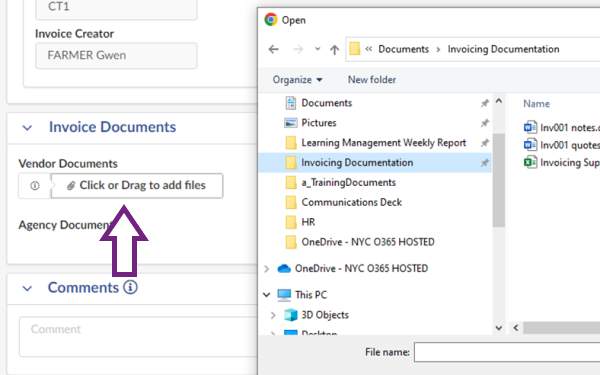The image size is (600, 375).
Task: Click the pin icon beside Documents
Action: click(485, 103)
